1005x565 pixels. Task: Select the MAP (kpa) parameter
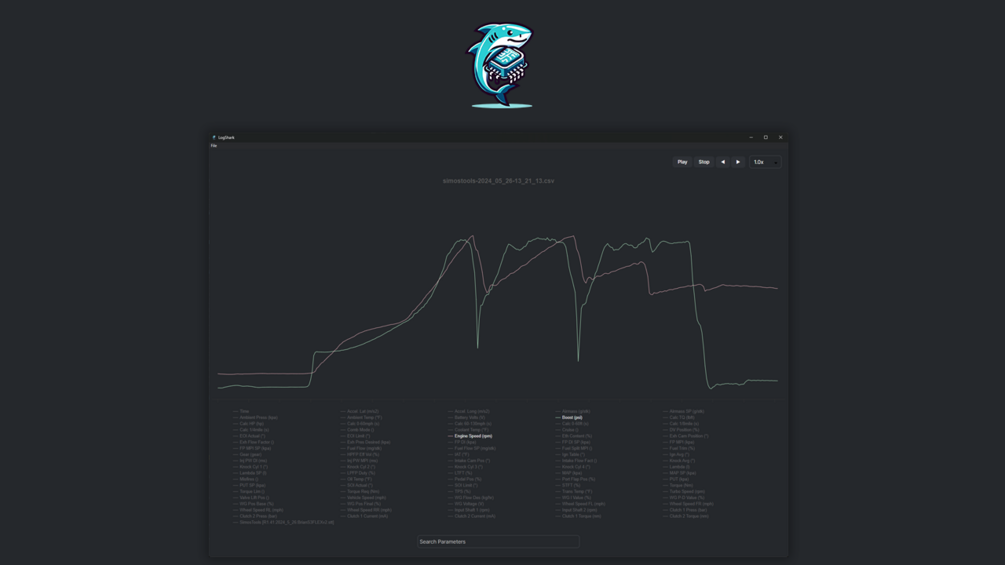569,473
